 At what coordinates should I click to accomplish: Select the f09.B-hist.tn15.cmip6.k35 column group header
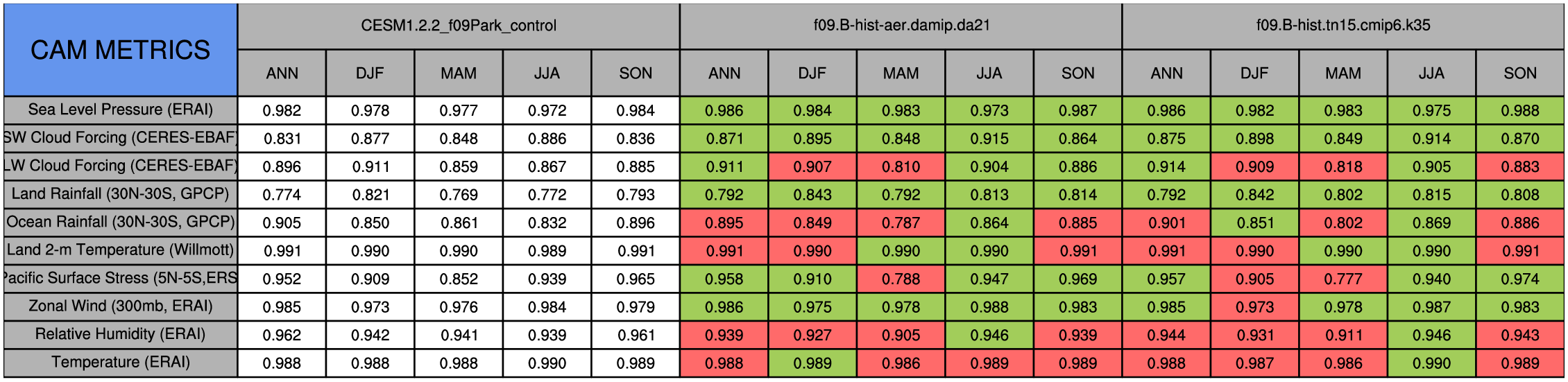pyautogui.click(x=1343, y=26)
